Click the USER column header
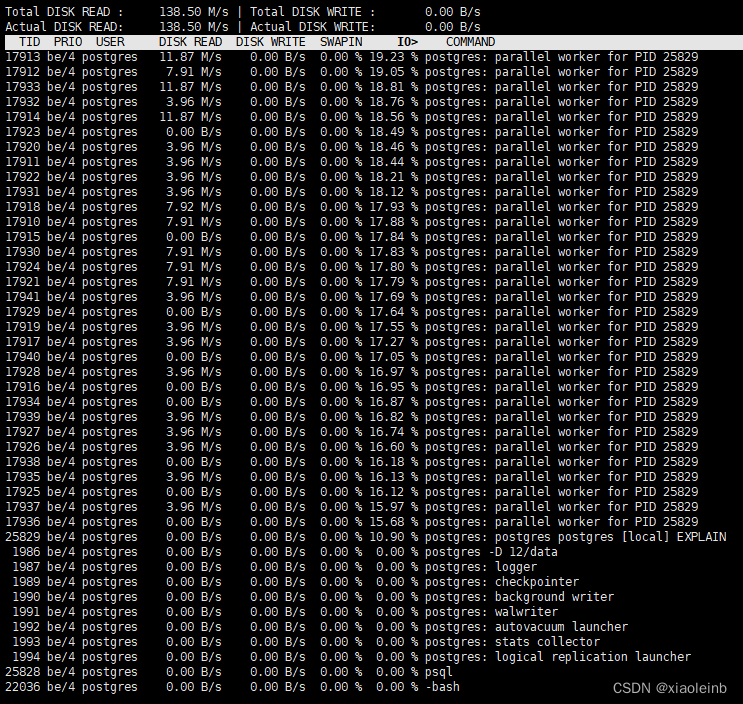This screenshot has width=743, height=704. tap(110, 42)
